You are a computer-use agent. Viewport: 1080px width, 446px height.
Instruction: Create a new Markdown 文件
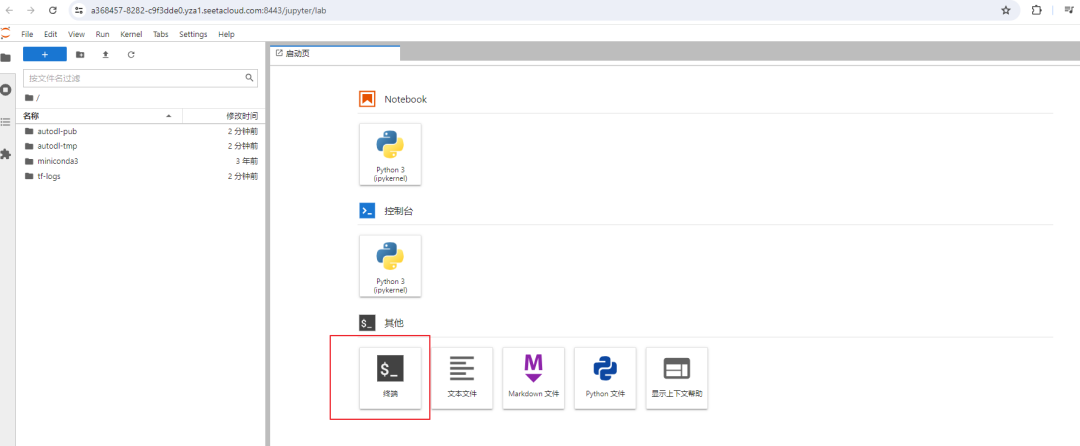[x=534, y=378]
